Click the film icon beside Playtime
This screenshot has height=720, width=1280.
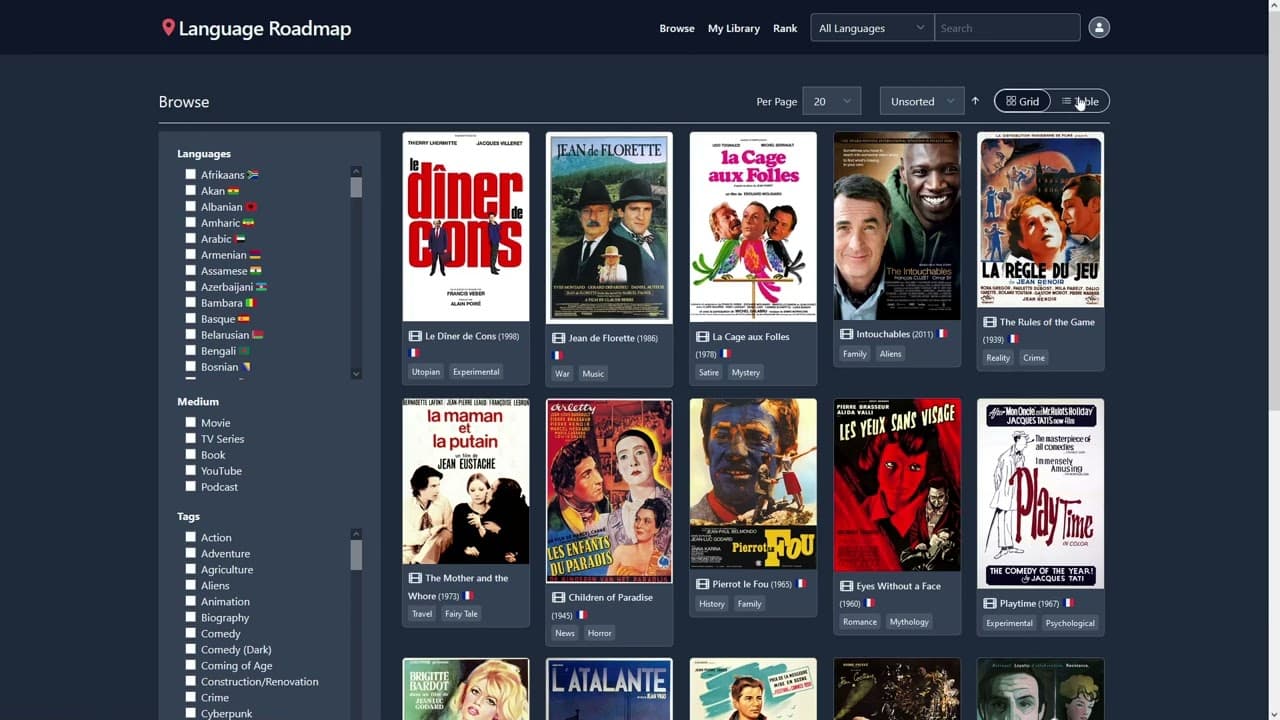[990, 603]
